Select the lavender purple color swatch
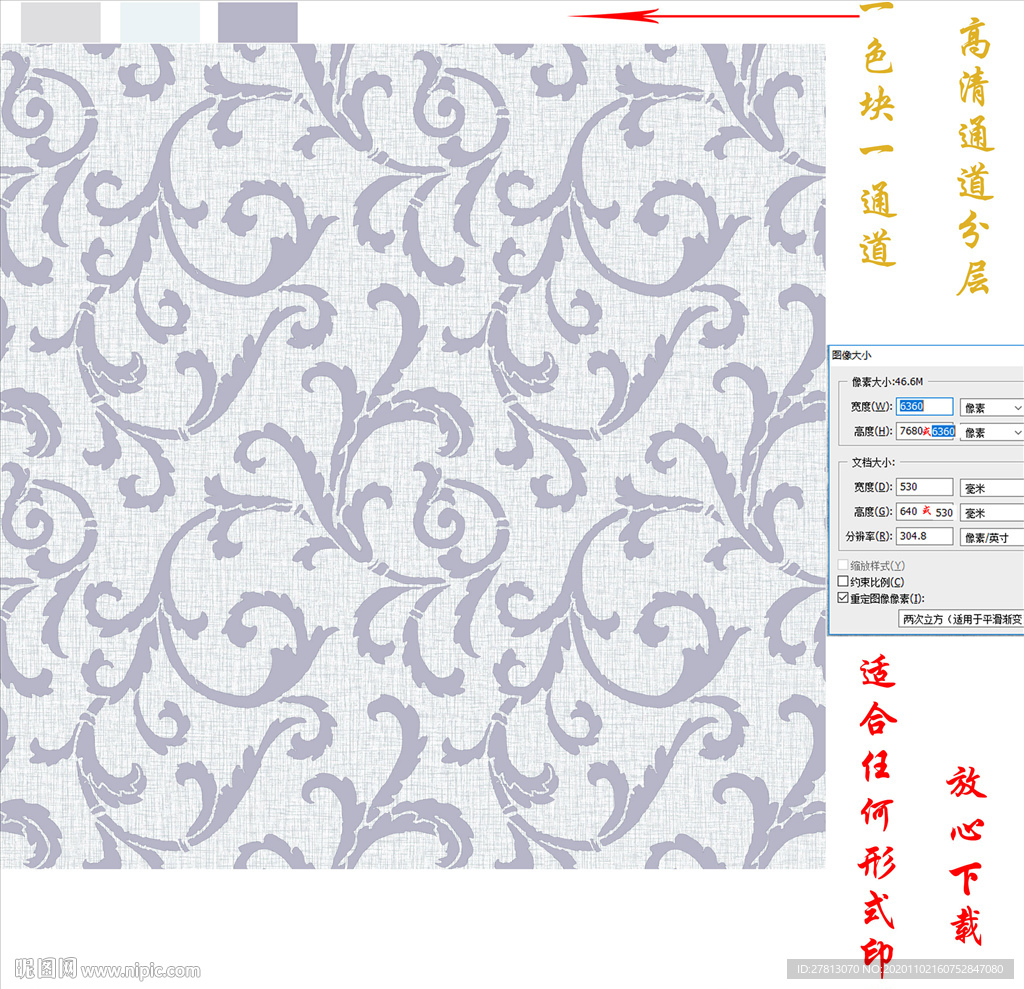Image resolution: width=1024 pixels, height=989 pixels. 258,22
